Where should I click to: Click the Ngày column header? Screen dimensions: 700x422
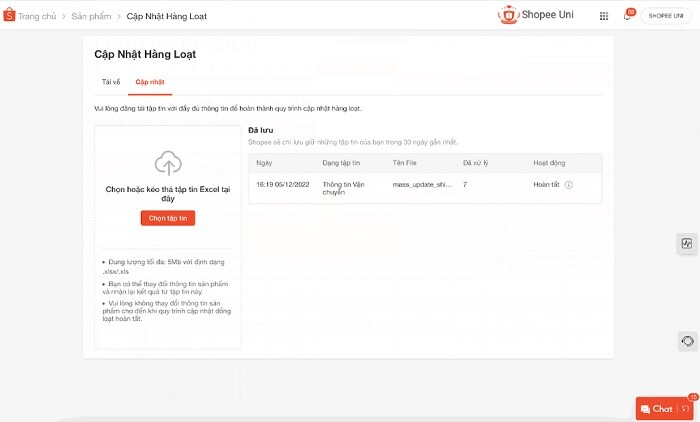(x=264, y=162)
